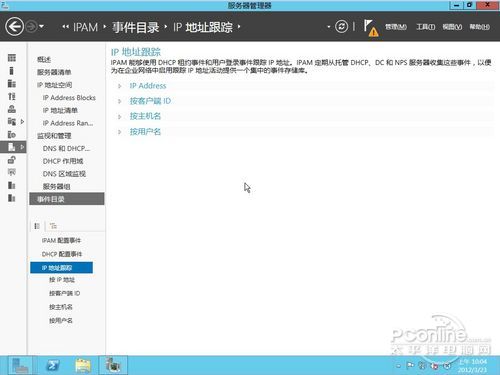Select 按客户端 ID in event tree
The width and height of the screenshot is (500, 375).
click(x=64, y=293)
